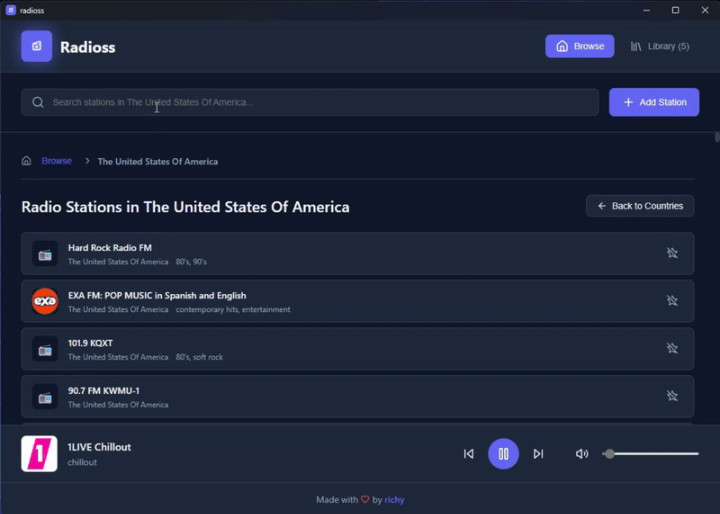Image resolution: width=720 pixels, height=514 pixels.
Task: Open the Browse tab
Action: (x=579, y=46)
